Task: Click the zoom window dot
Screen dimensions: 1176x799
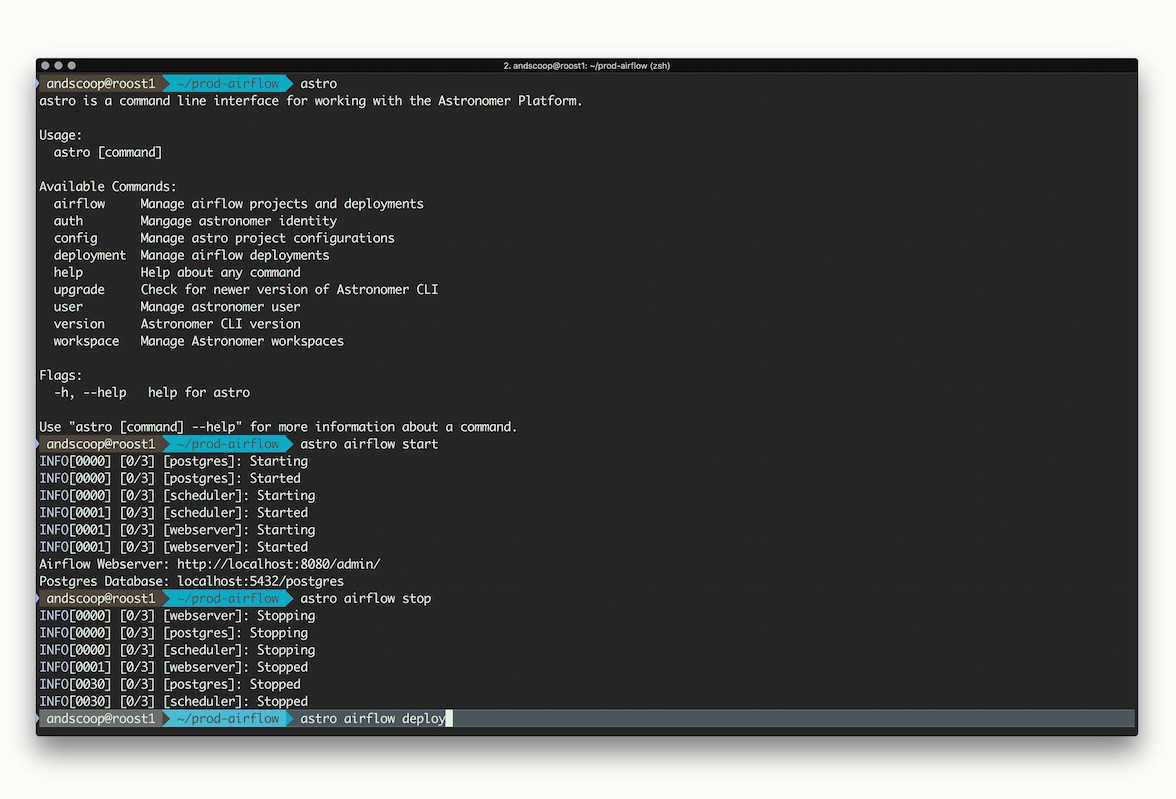Action: (x=72, y=66)
